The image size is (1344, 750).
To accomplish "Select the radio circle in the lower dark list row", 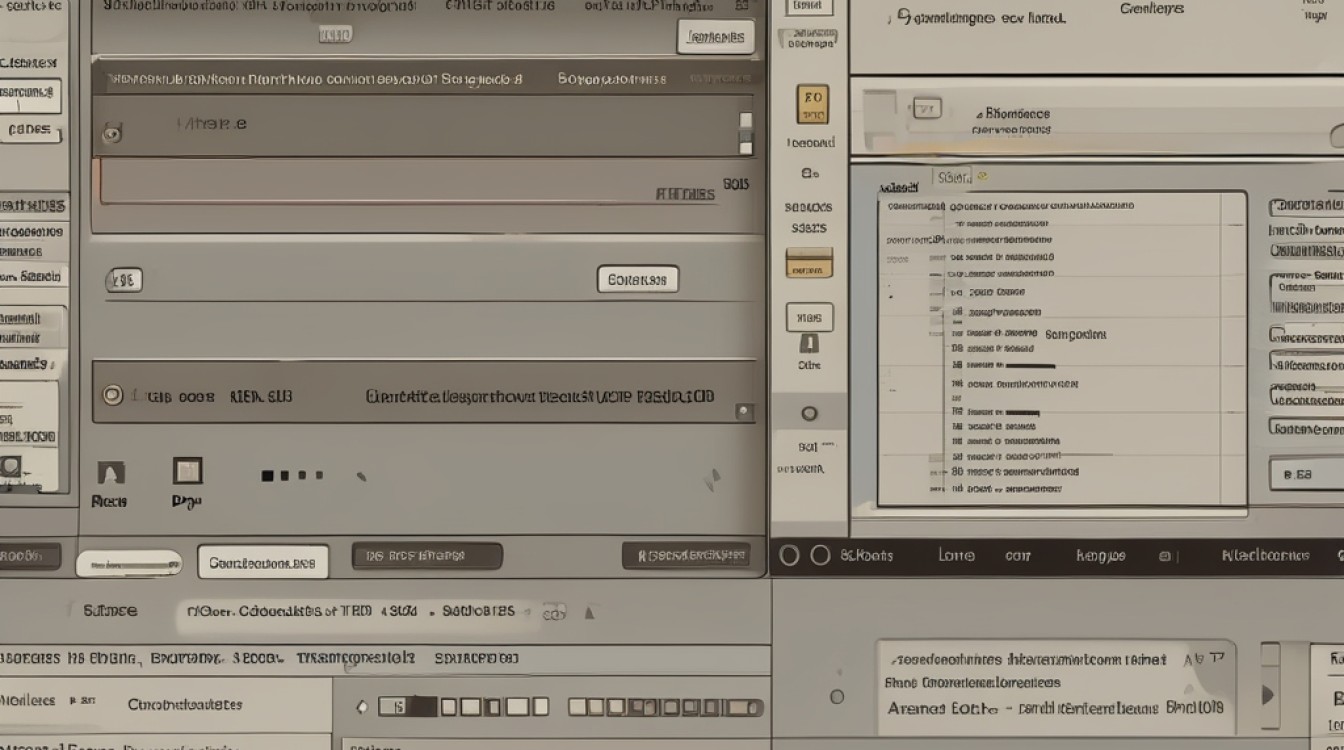I will (113, 395).
